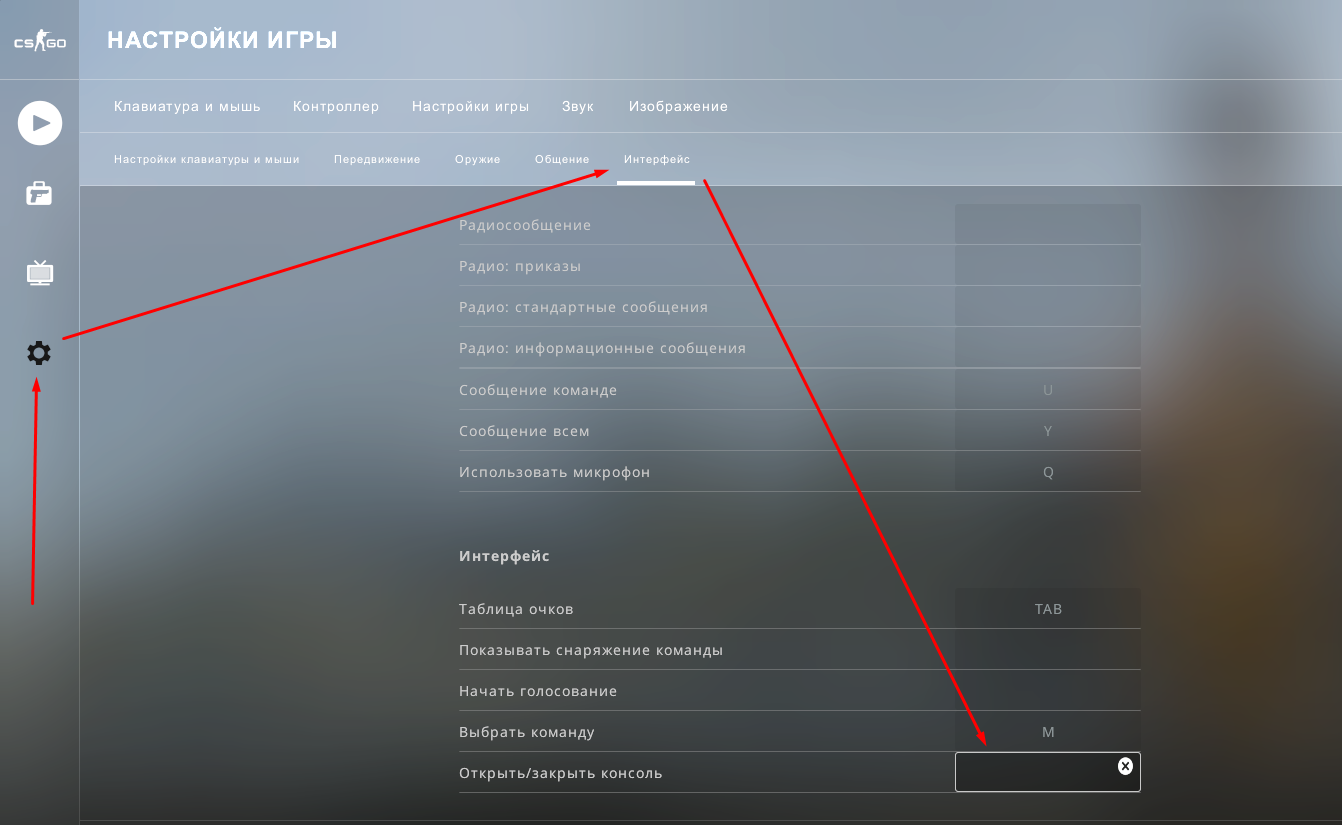This screenshot has height=825, width=1342.
Task: Change the M key for Выбрать команду
Action: click(x=1048, y=731)
